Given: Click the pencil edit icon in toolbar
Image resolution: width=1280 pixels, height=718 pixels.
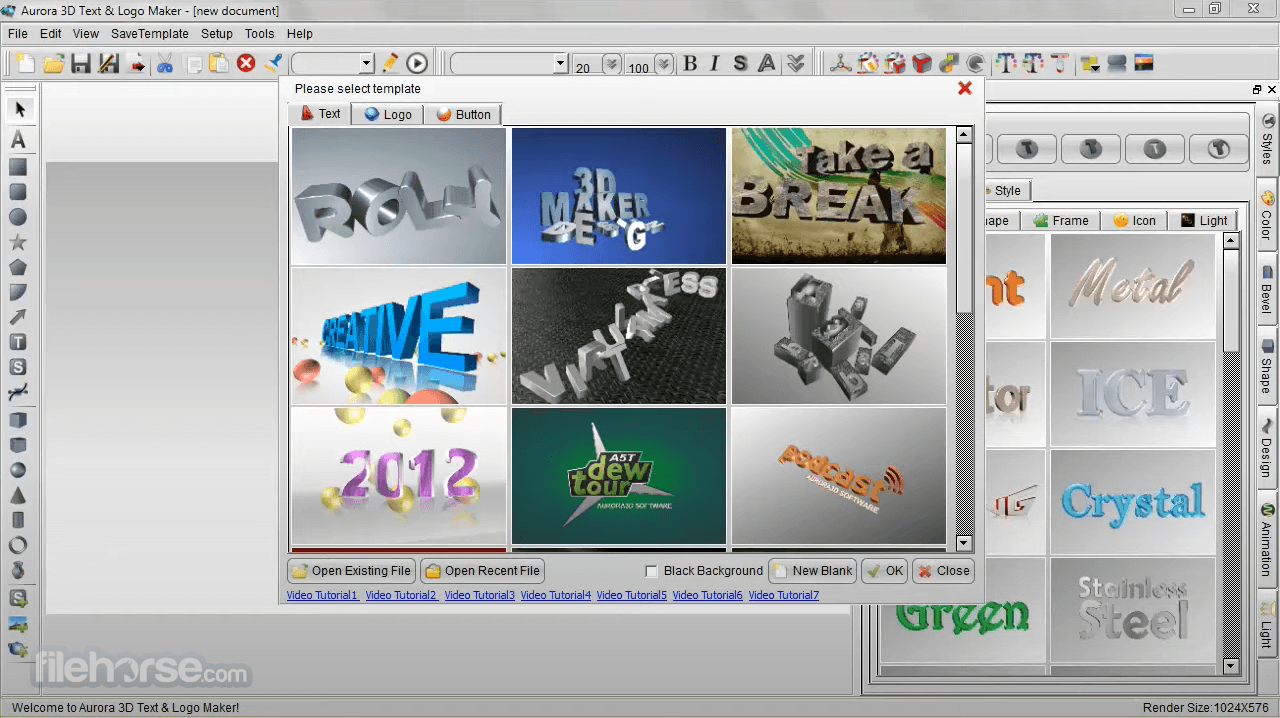Looking at the screenshot, I should click(x=390, y=63).
